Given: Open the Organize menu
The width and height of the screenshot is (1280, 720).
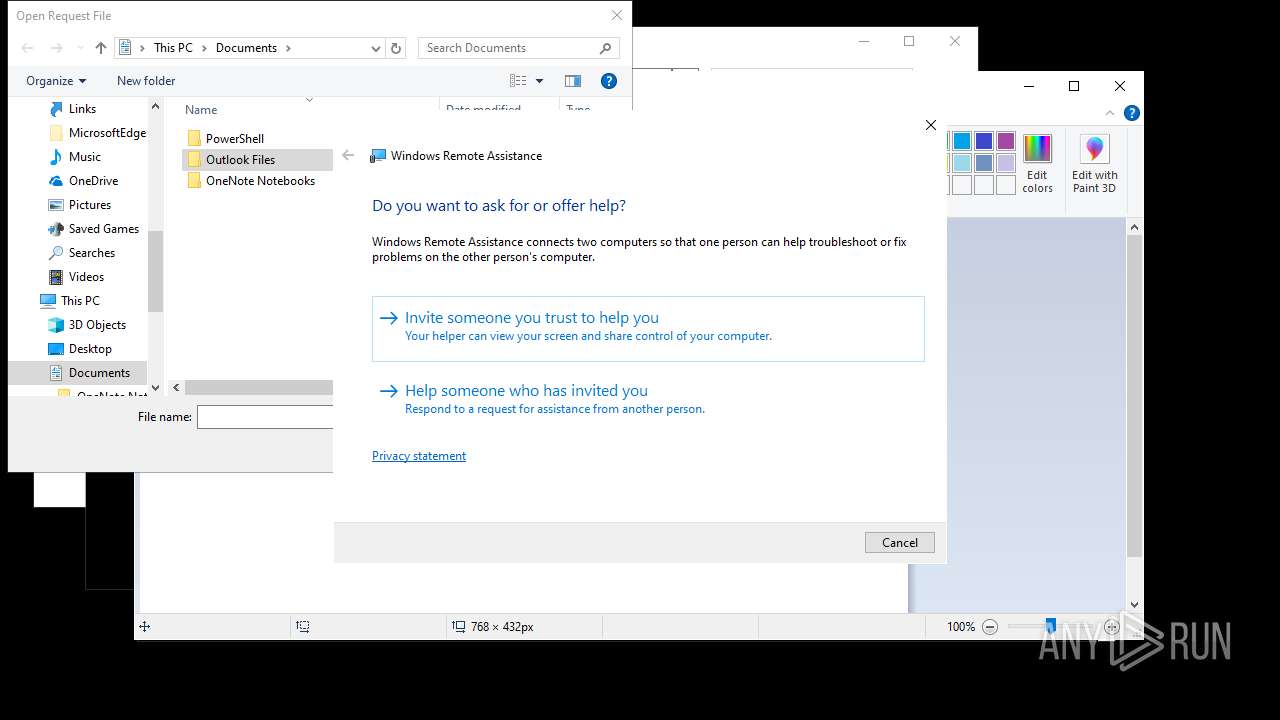Looking at the screenshot, I should [x=56, y=81].
